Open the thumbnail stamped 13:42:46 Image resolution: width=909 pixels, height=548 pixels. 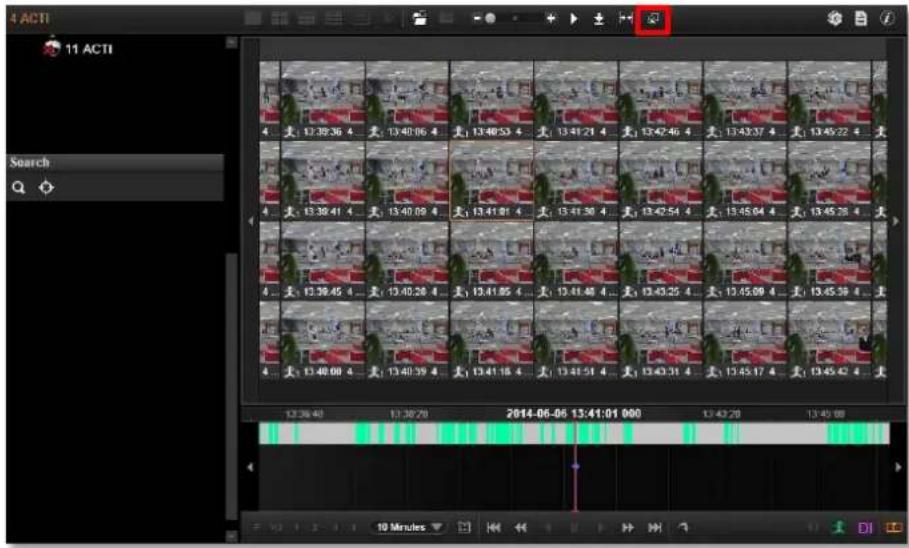point(660,100)
